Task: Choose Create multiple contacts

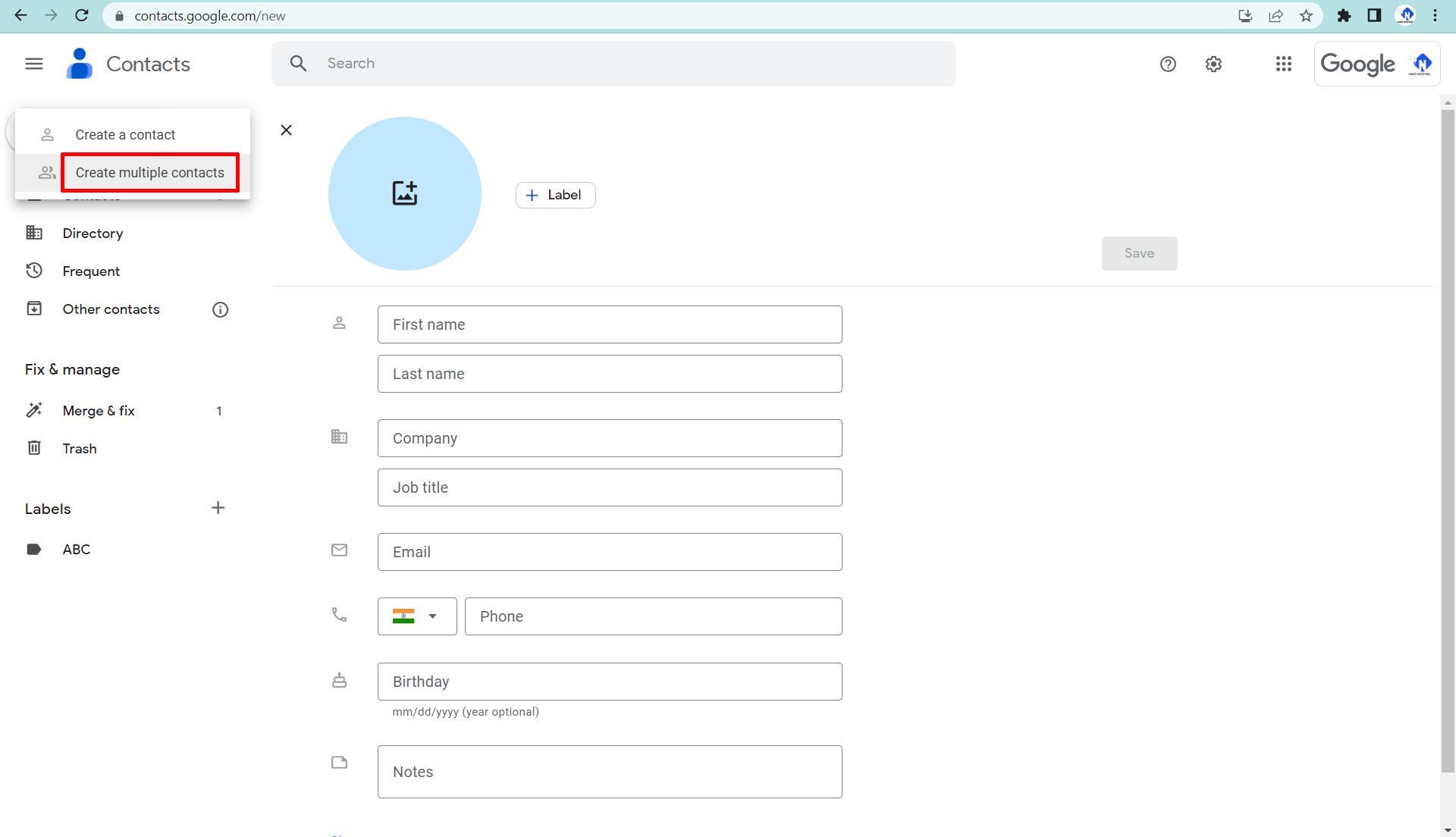Action: pyautogui.click(x=149, y=172)
